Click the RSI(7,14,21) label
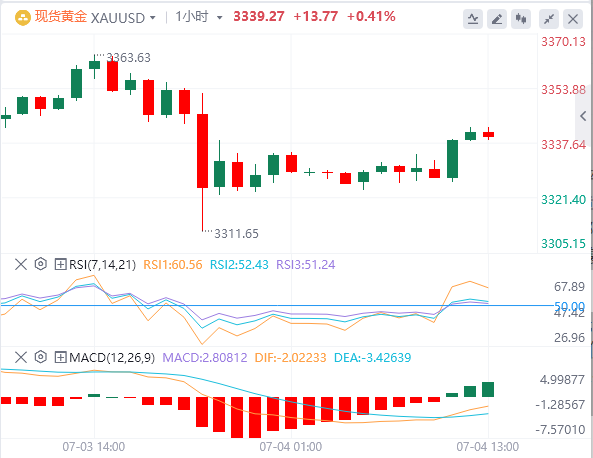 102,264
